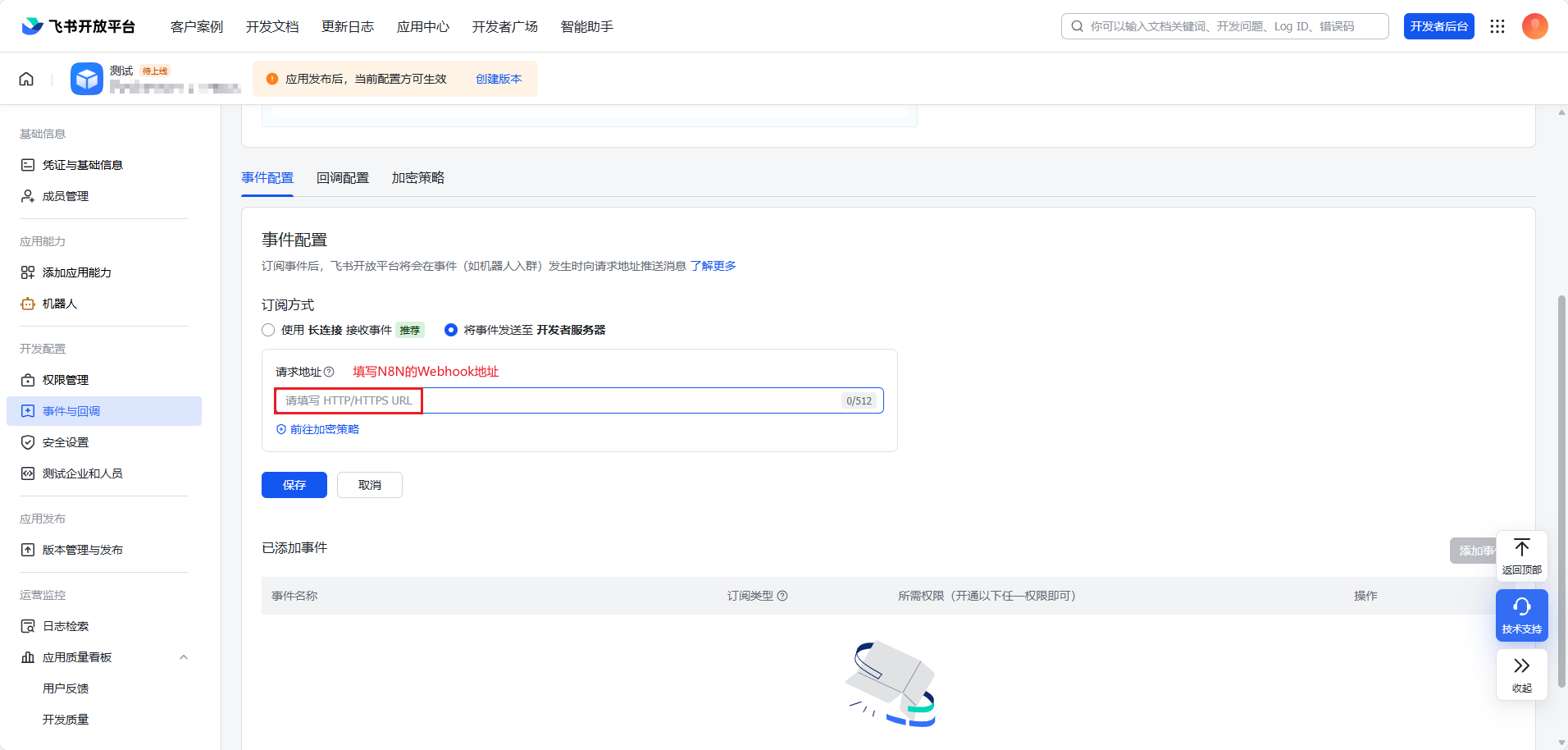Switch to the 回调配置 tab

click(x=343, y=177)
